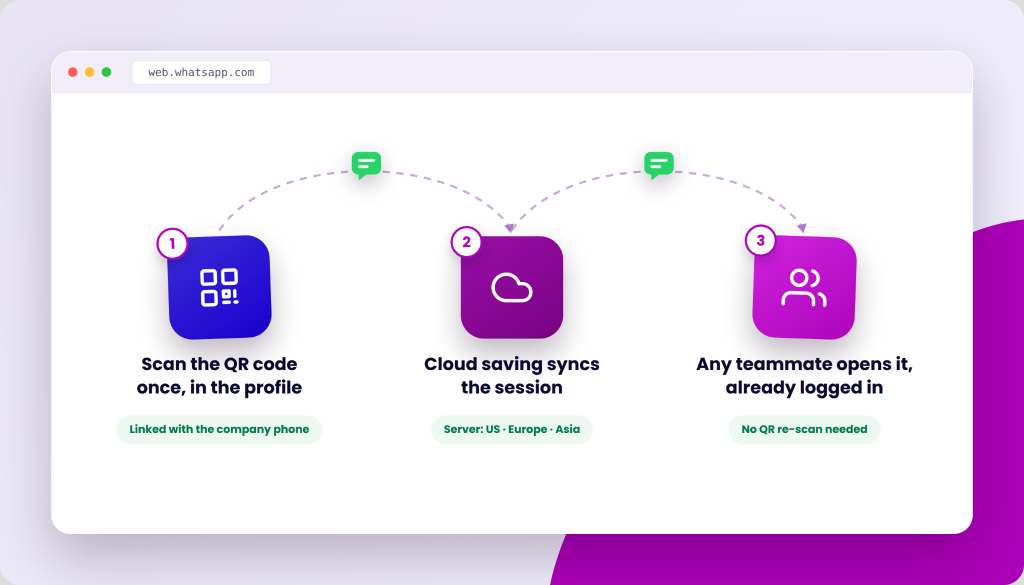Click the red close window dot
This screenshot has height=585, width=1024.
72,72
